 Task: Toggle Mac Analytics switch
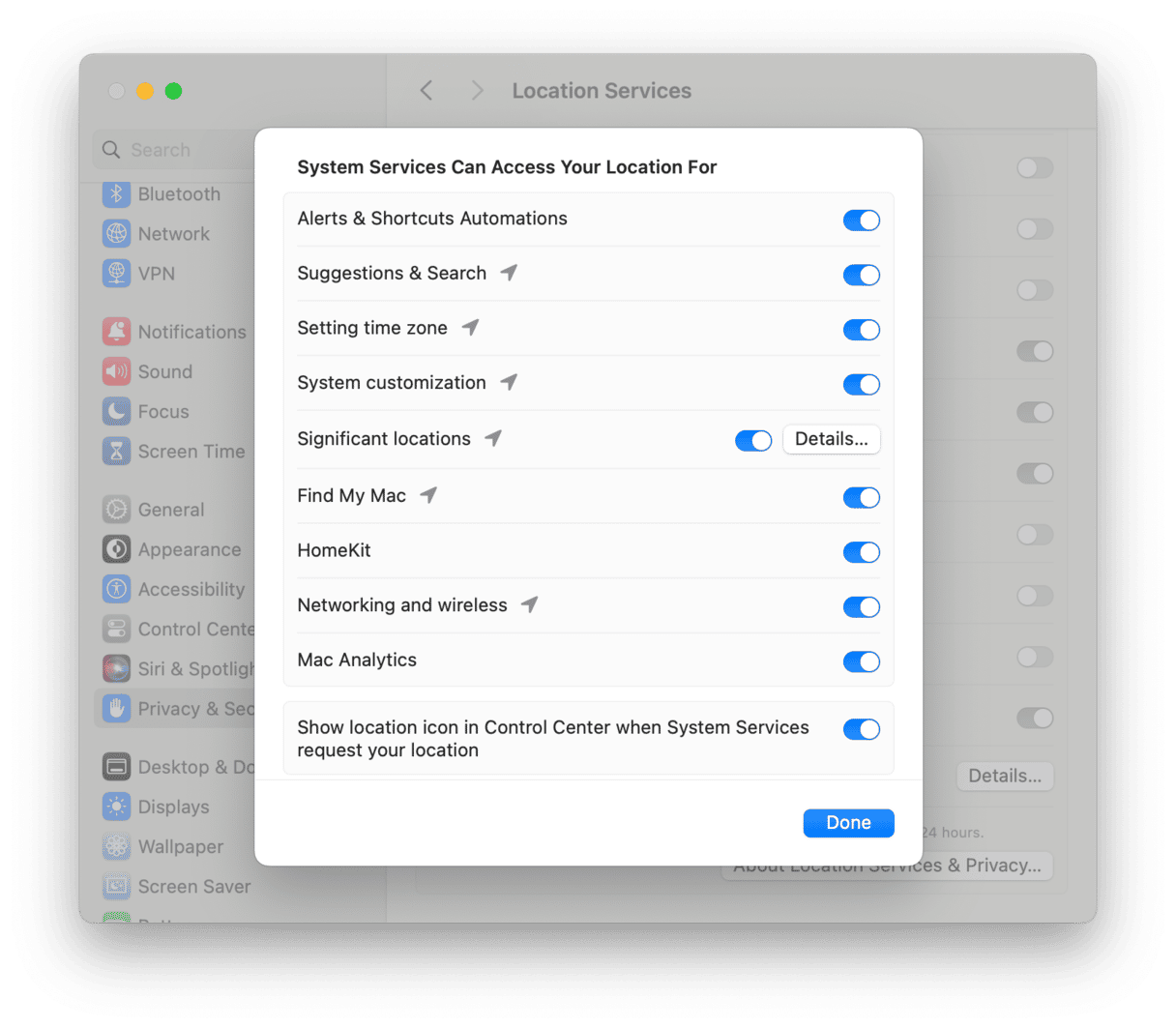(861, 661)
